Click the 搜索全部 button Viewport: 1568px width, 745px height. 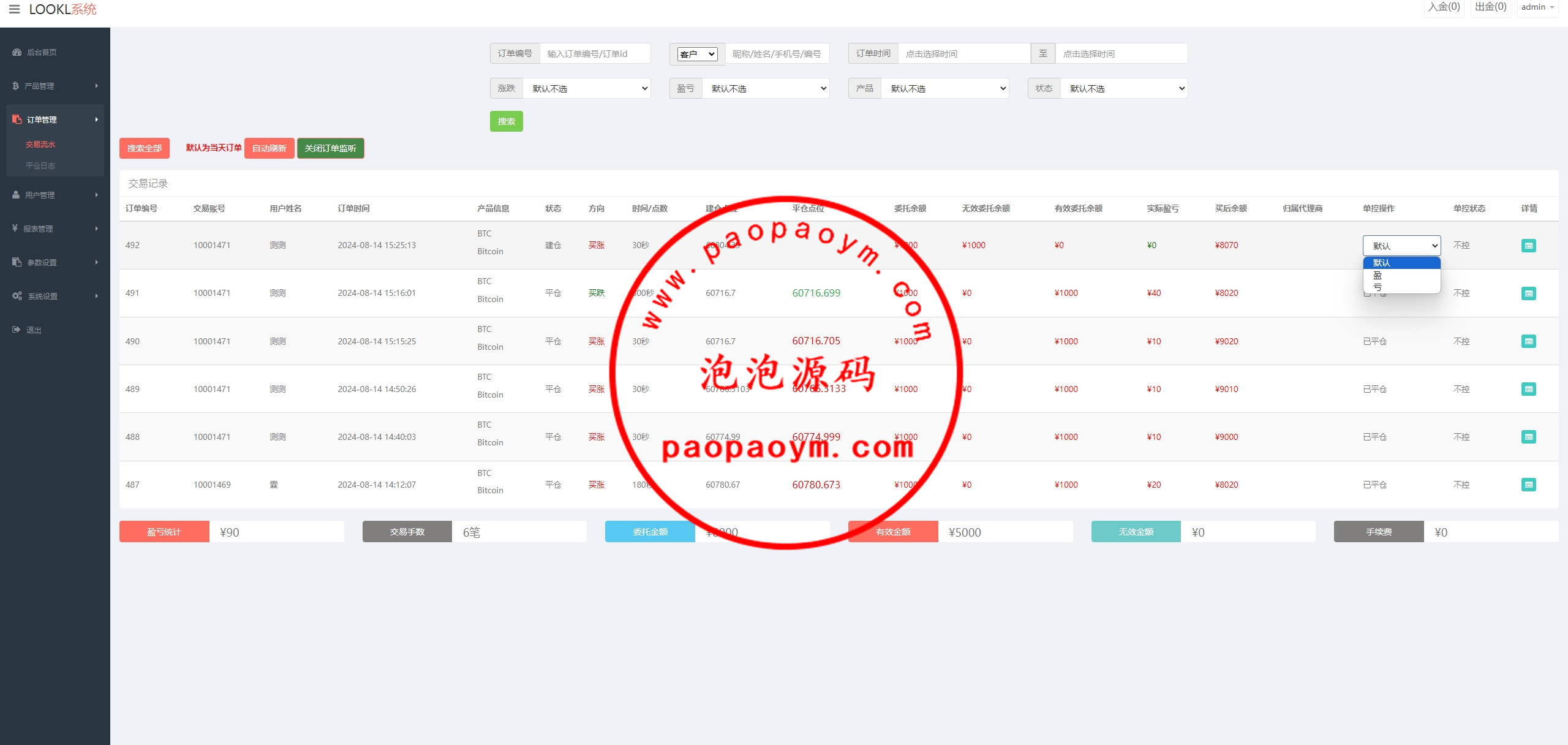pyautogui.click(x=144, y=148)
